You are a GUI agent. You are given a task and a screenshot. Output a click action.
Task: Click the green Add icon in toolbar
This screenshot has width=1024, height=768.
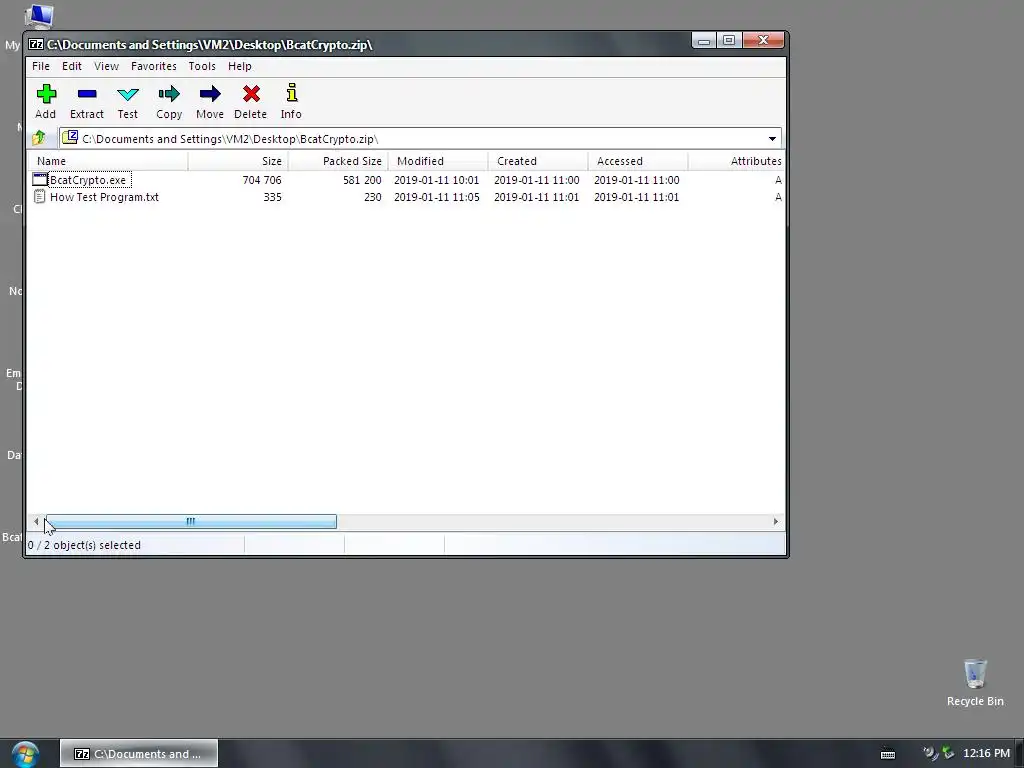[46, 94]
